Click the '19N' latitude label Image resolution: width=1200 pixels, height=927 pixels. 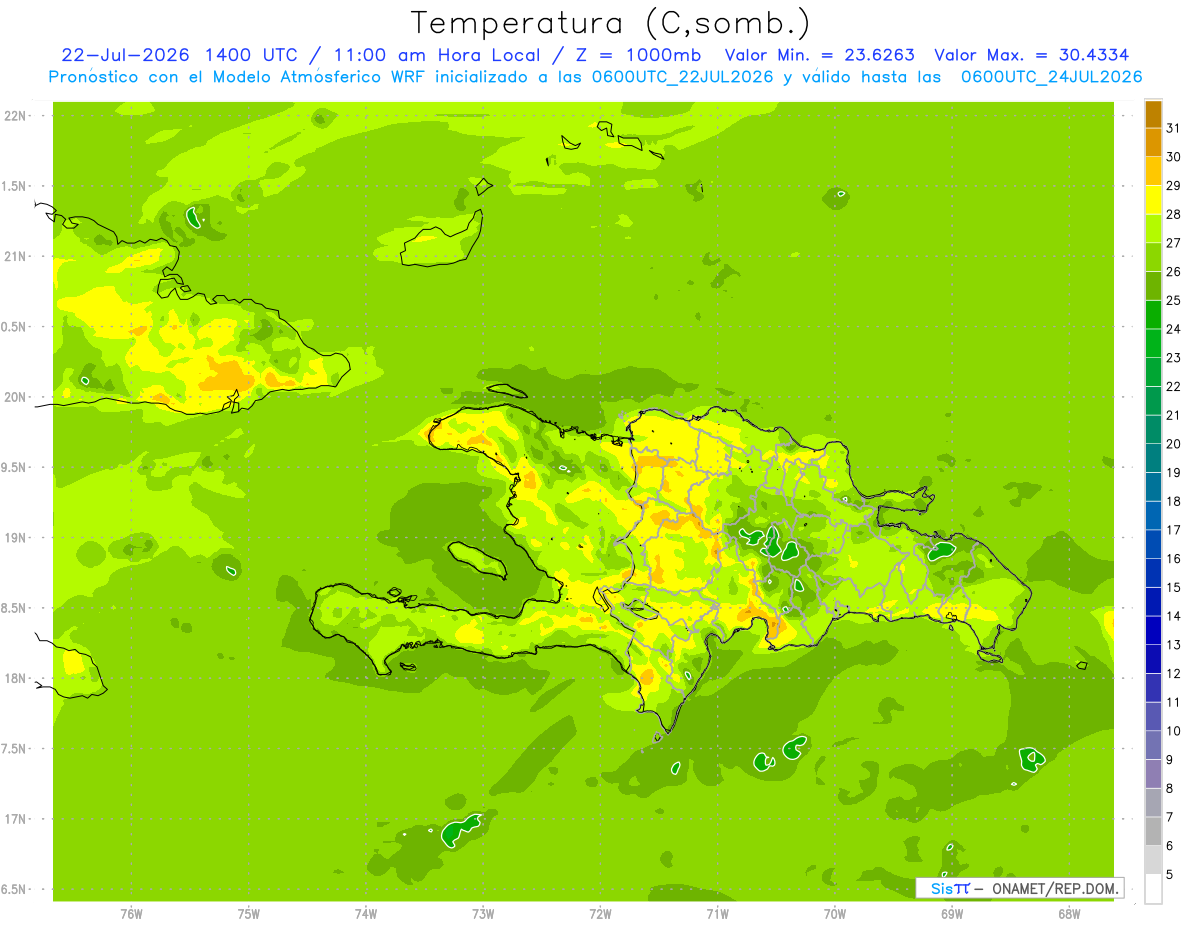pos(17,538)
